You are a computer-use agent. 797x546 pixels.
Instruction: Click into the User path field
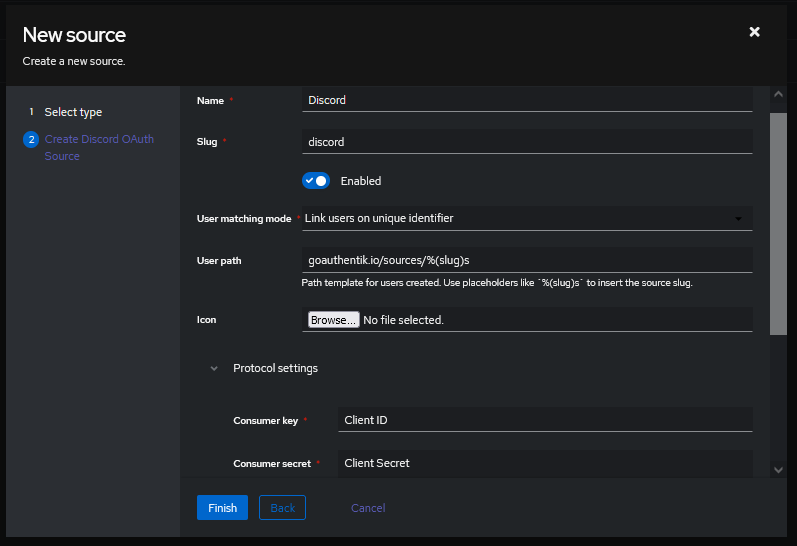pos(526,260)
